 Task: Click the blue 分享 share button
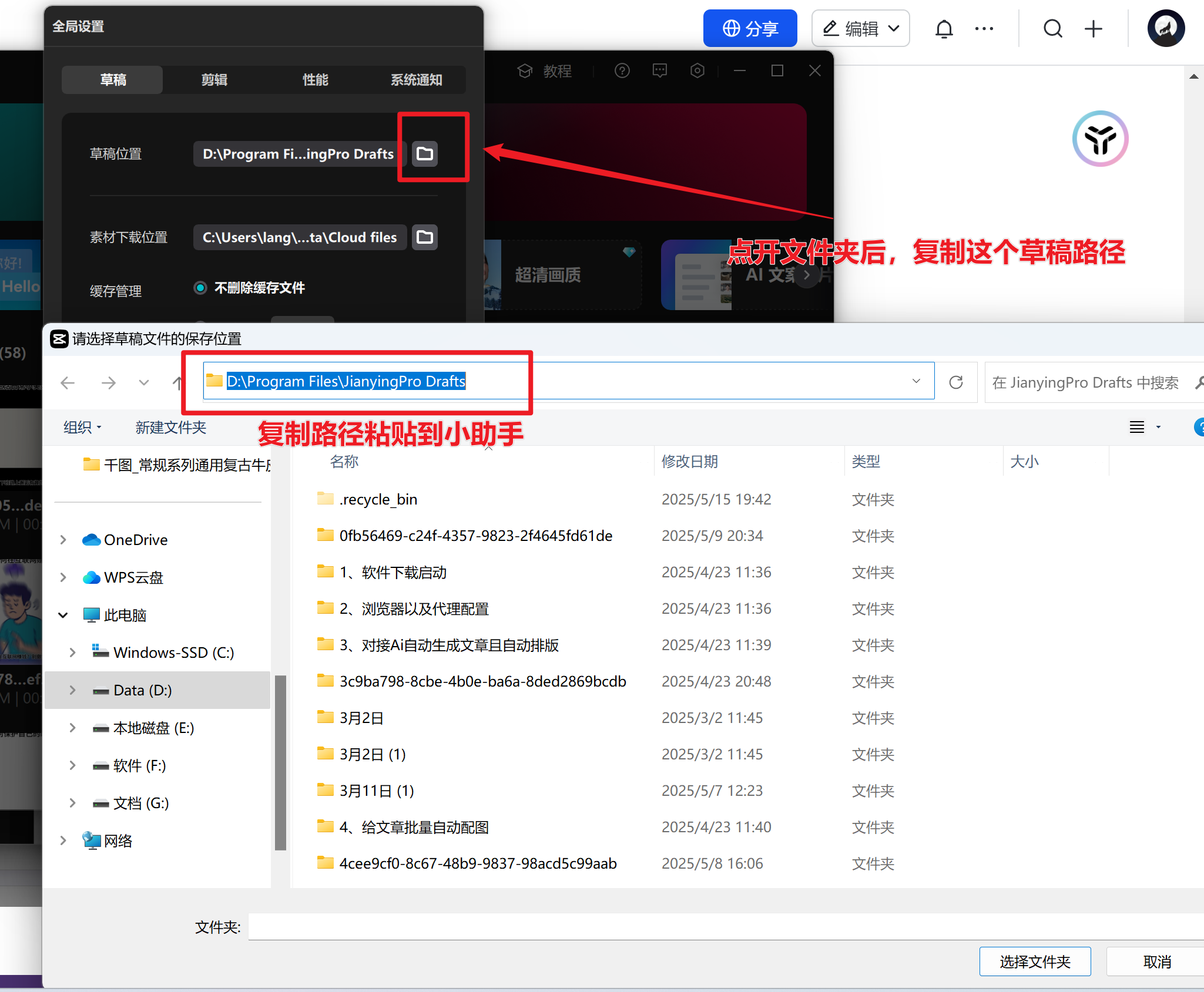pos(750,28)
